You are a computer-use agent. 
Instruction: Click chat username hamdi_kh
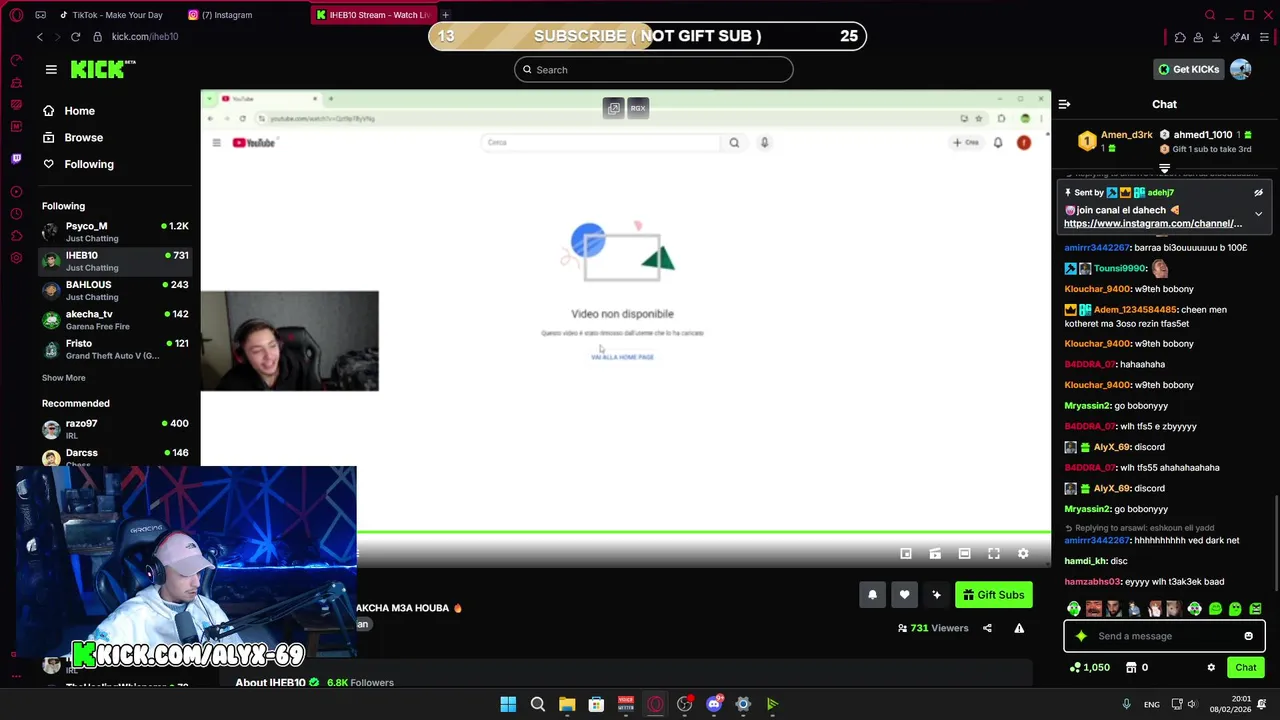click(x=1085, y=561)
